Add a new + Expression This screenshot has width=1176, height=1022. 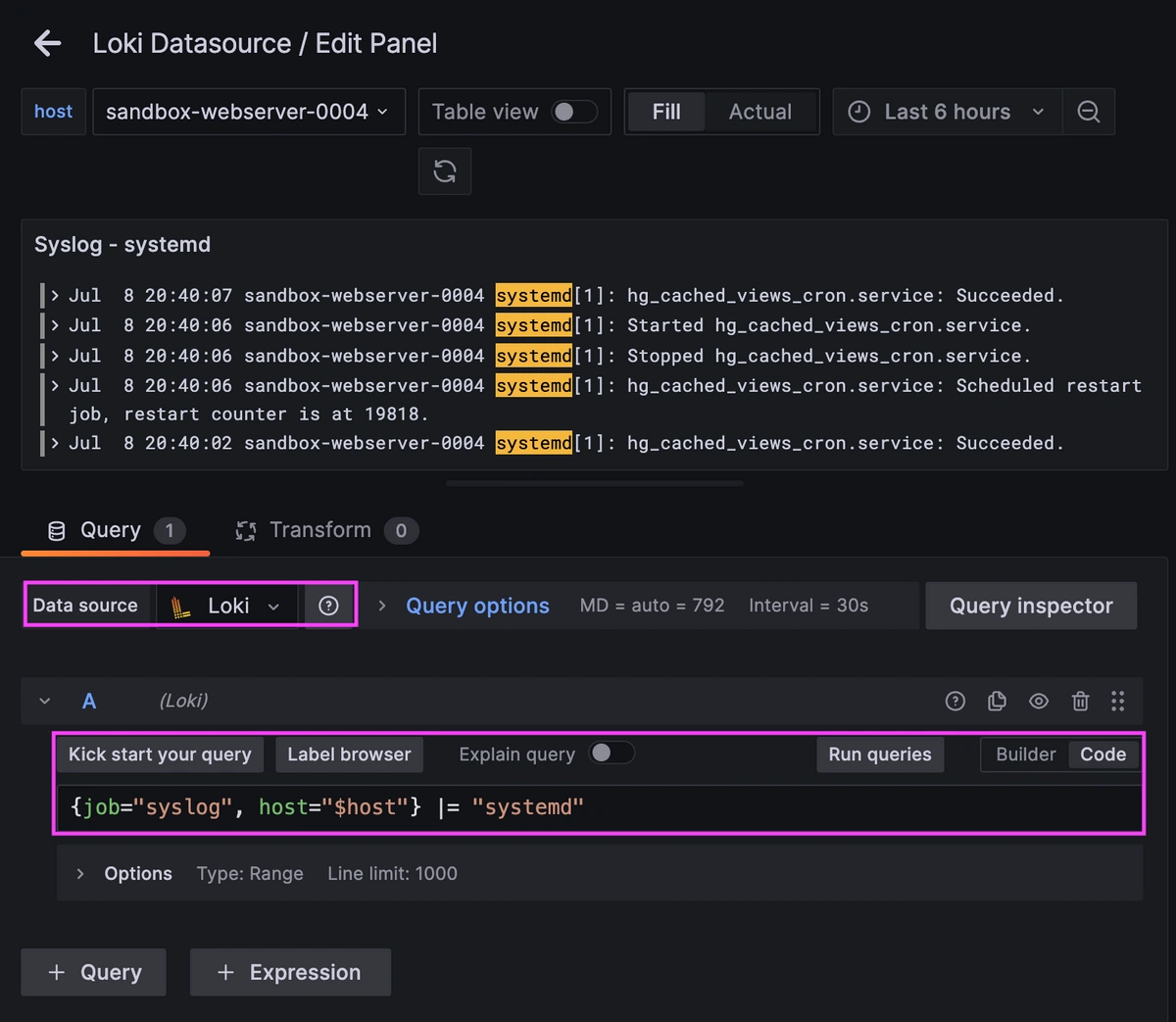coord(290,972)
